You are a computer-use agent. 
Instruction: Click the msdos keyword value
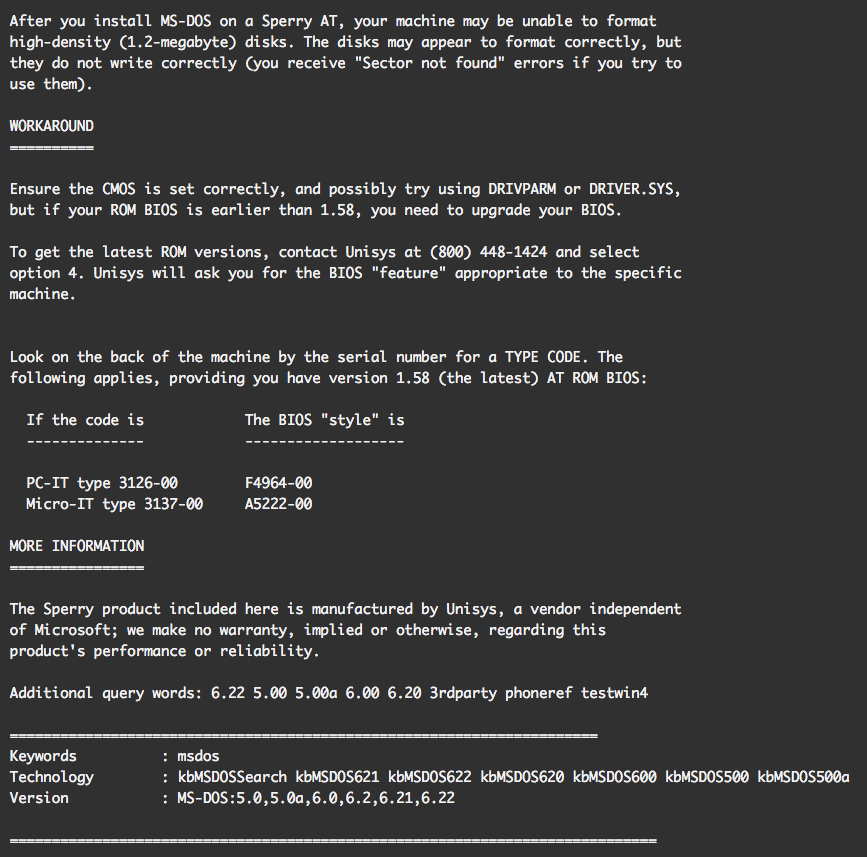coord(198,756)
